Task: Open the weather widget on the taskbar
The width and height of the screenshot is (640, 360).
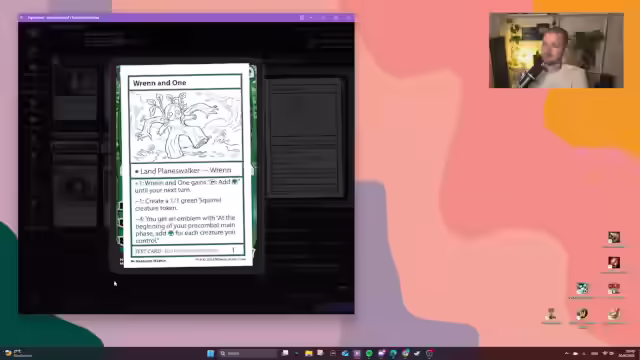Action: click(17, 353)
